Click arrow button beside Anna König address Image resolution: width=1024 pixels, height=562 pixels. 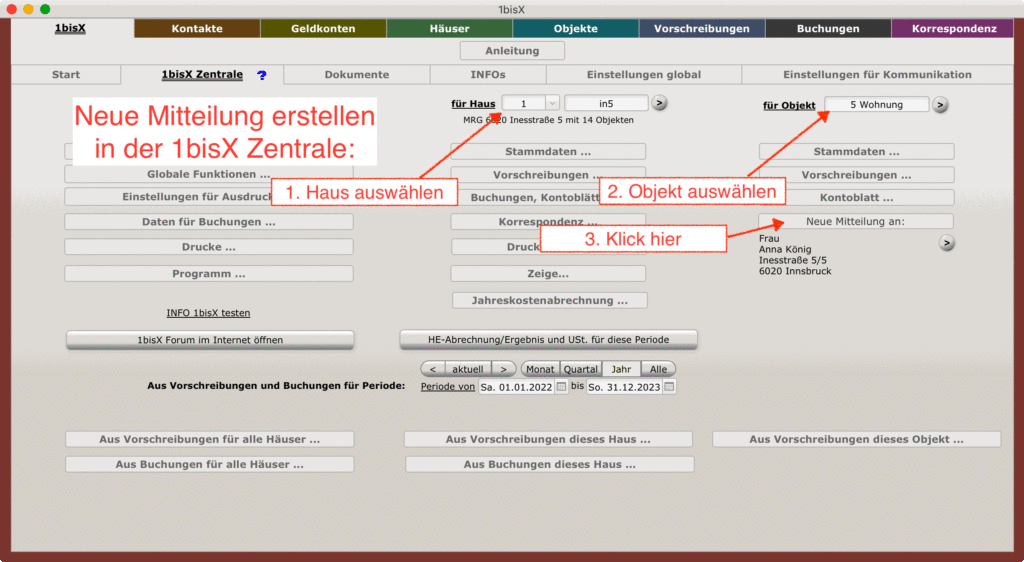click(x=946, y=243)
